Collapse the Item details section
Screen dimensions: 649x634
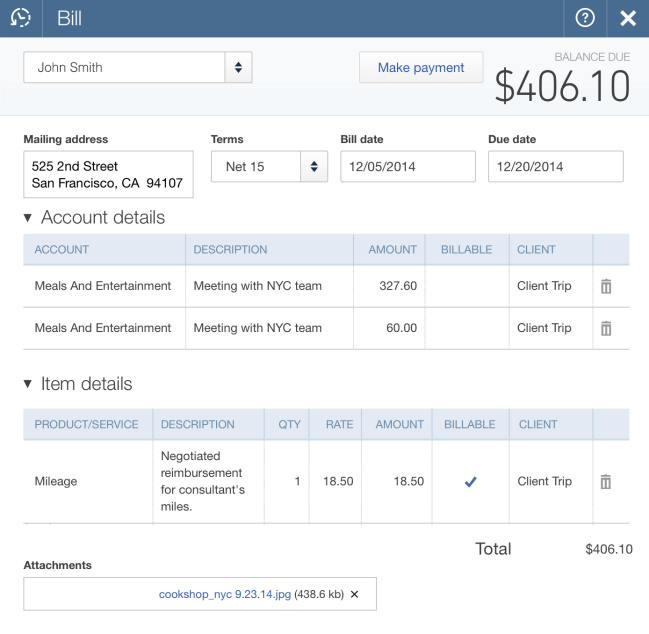pyautogui.click(x=28, y=384)
